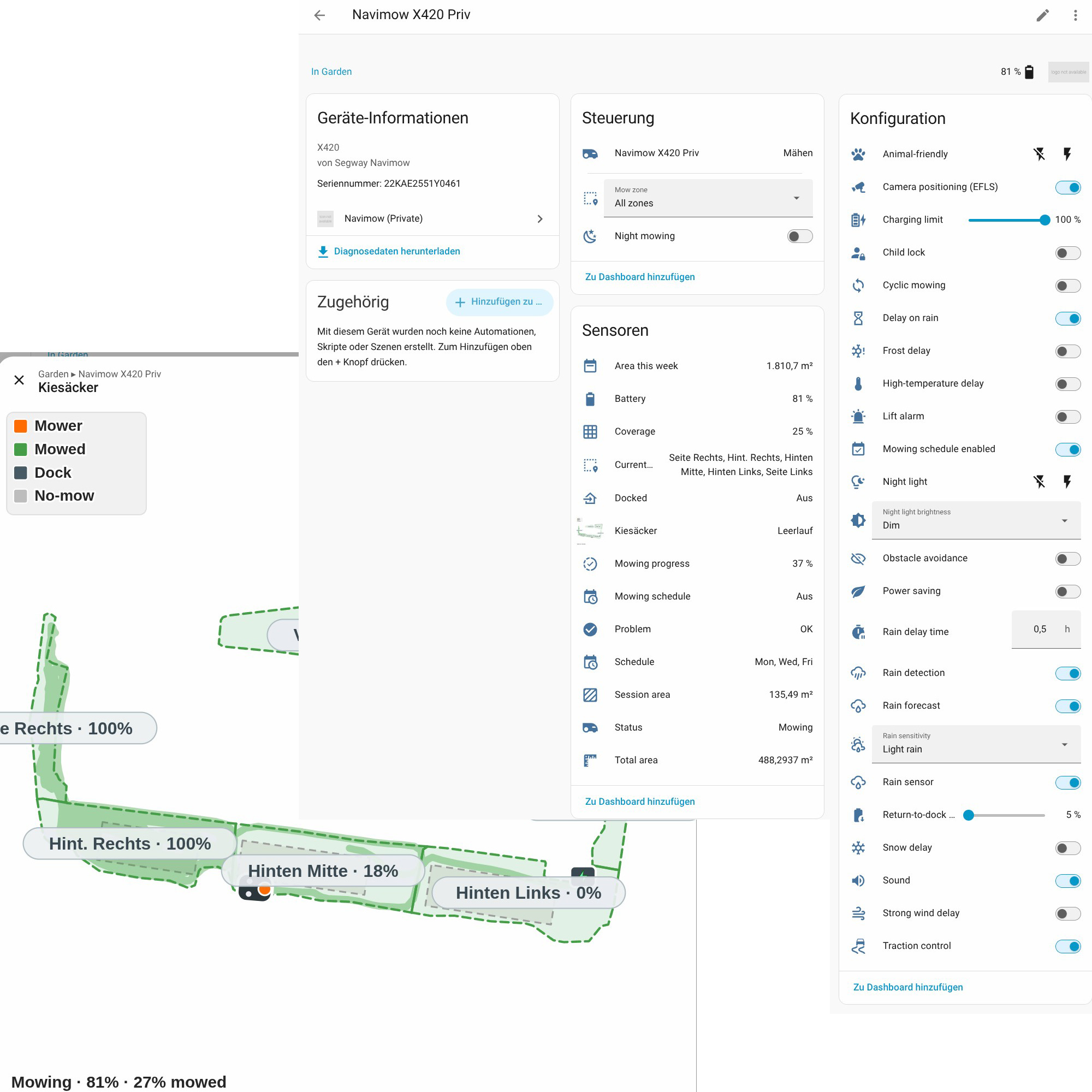
Task: Click the Charging limit battery icon
Action: click(x=858, y=219)
